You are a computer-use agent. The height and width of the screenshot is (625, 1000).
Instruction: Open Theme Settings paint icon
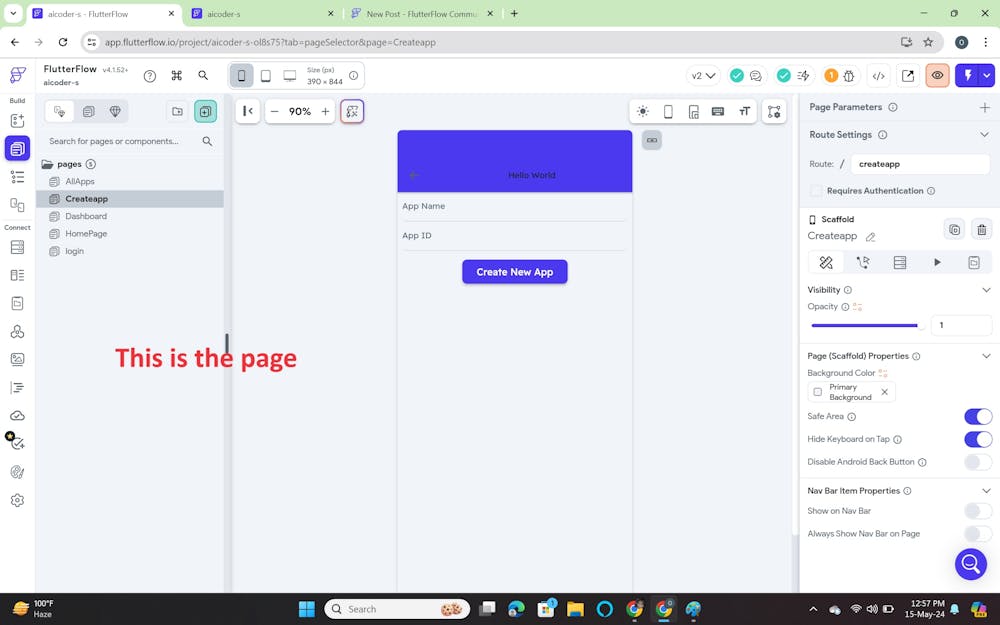[17, 472]
